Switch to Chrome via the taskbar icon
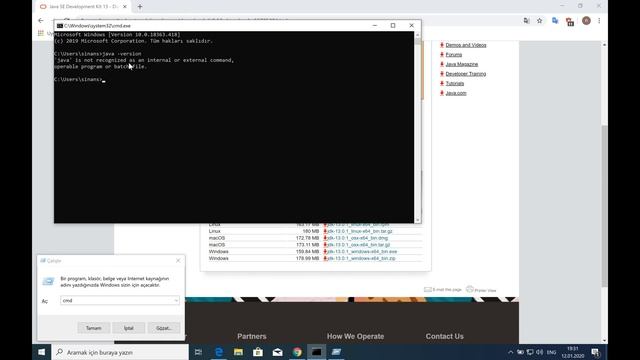This screenshot has width=640, height=360. [297, 352]
